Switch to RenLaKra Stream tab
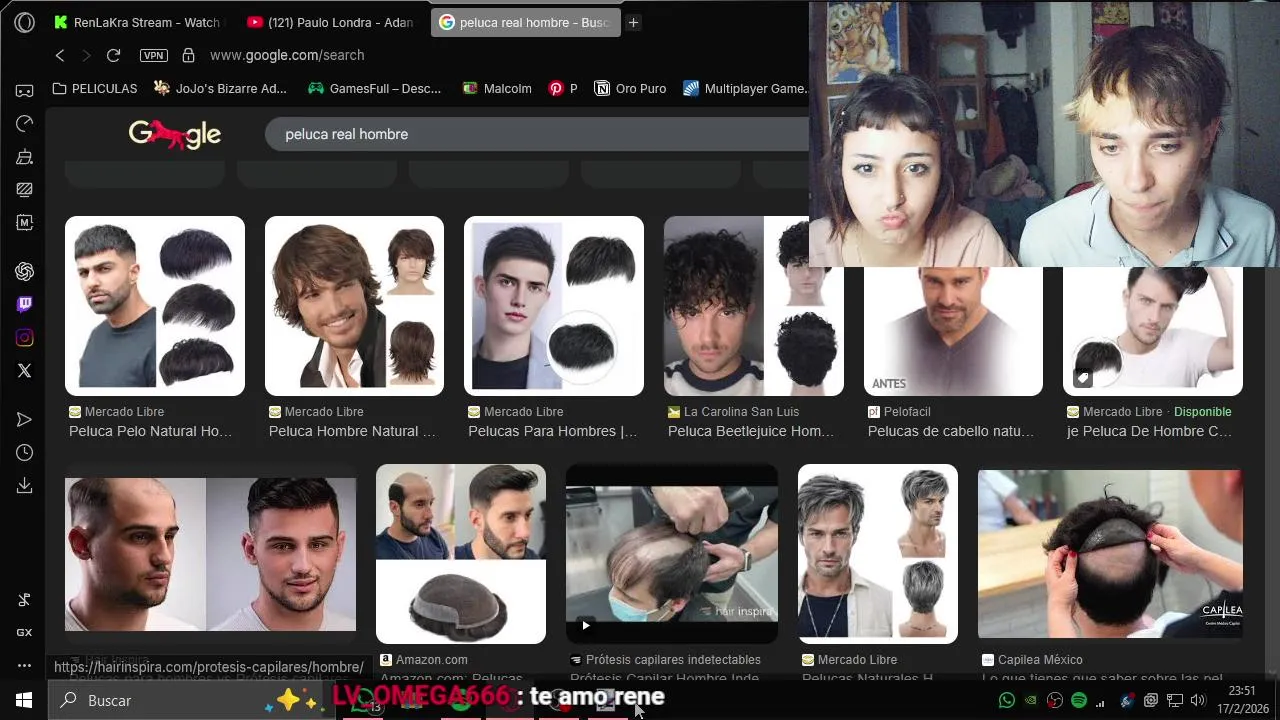1280x720 pixels. (137, 22)
